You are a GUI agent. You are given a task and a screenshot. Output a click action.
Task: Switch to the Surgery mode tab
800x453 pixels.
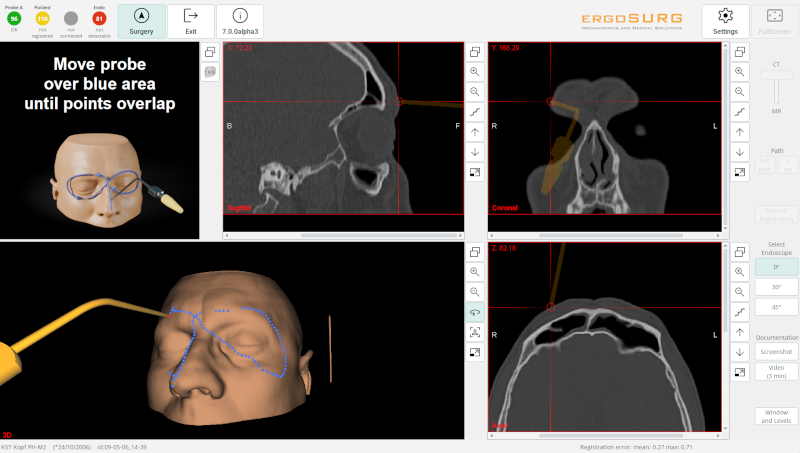[141, 20]
